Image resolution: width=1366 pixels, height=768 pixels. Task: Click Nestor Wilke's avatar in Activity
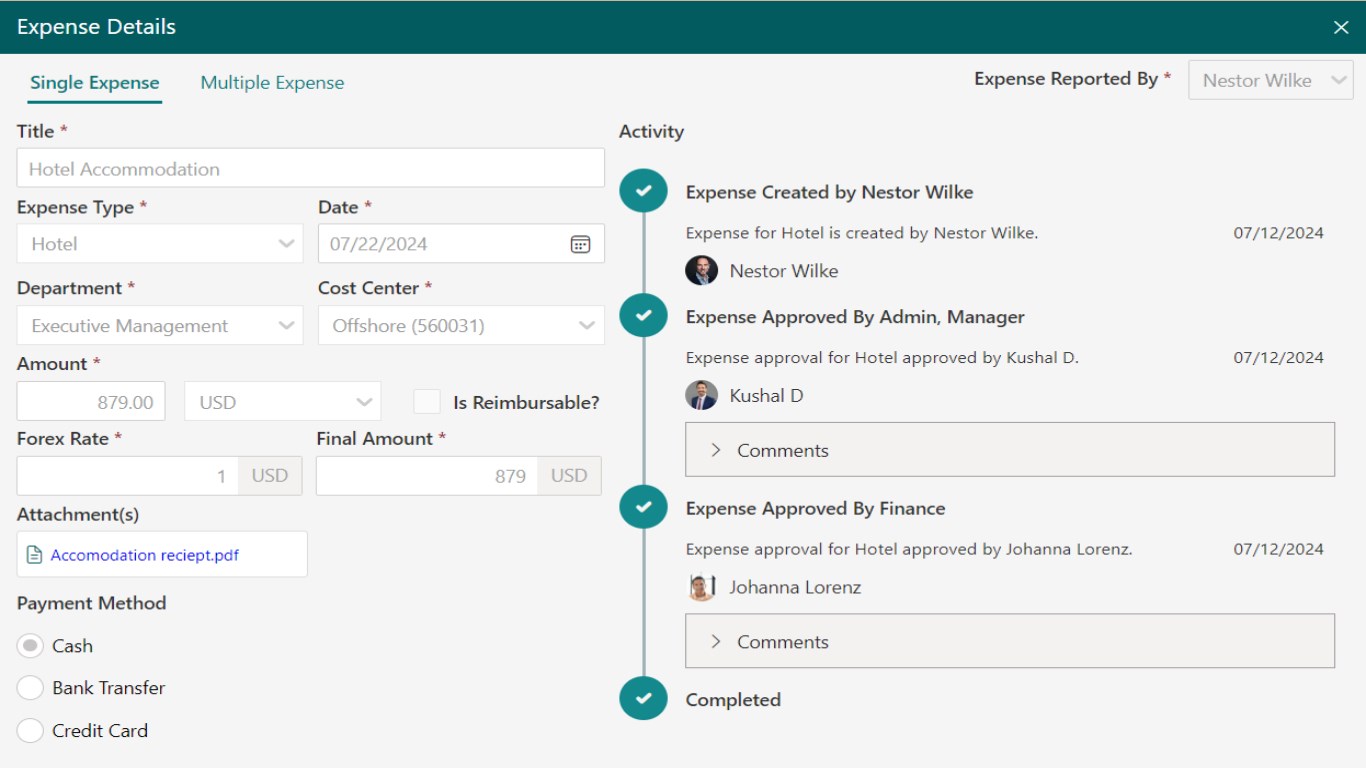tap(701, 271)
